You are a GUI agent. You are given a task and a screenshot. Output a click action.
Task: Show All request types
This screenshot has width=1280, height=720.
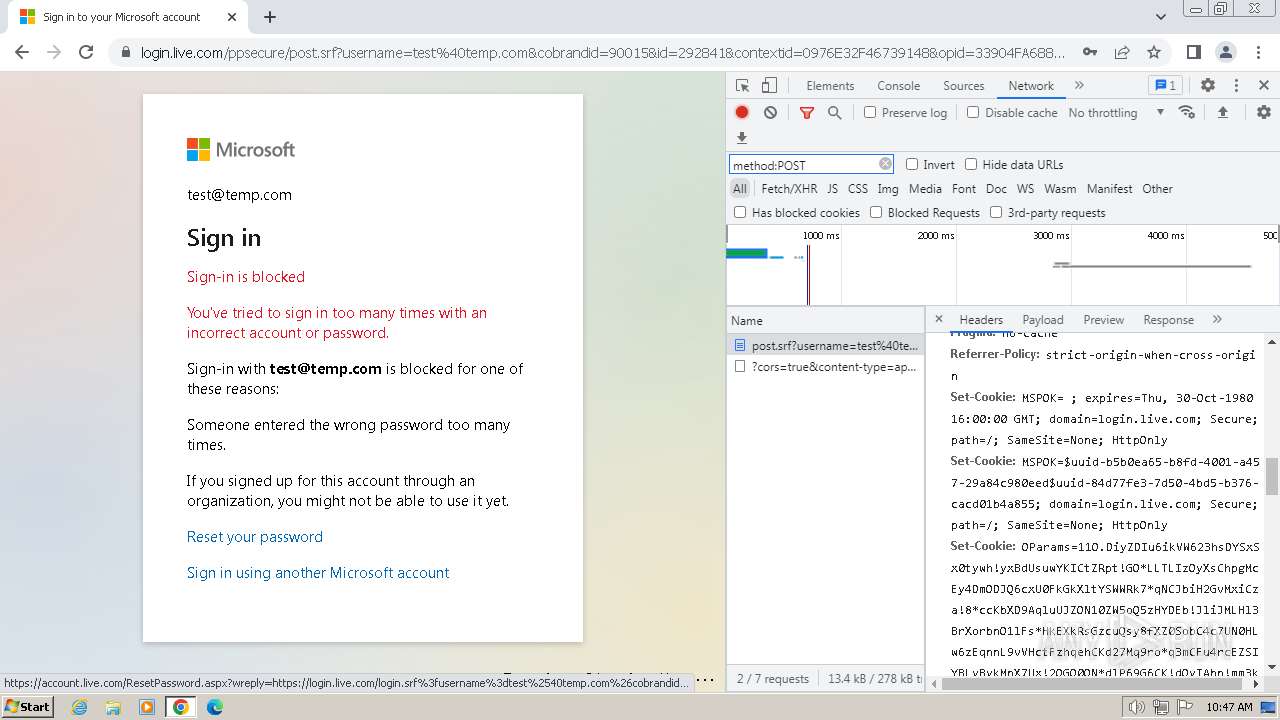point(739,188)
